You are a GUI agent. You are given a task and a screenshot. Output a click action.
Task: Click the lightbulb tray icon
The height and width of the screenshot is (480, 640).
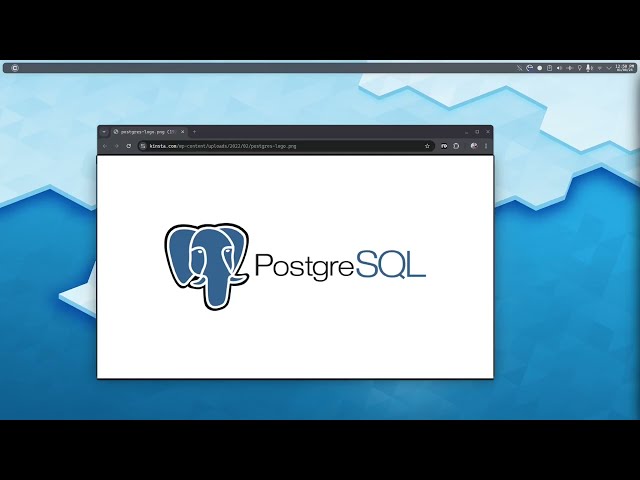(579, 68)
